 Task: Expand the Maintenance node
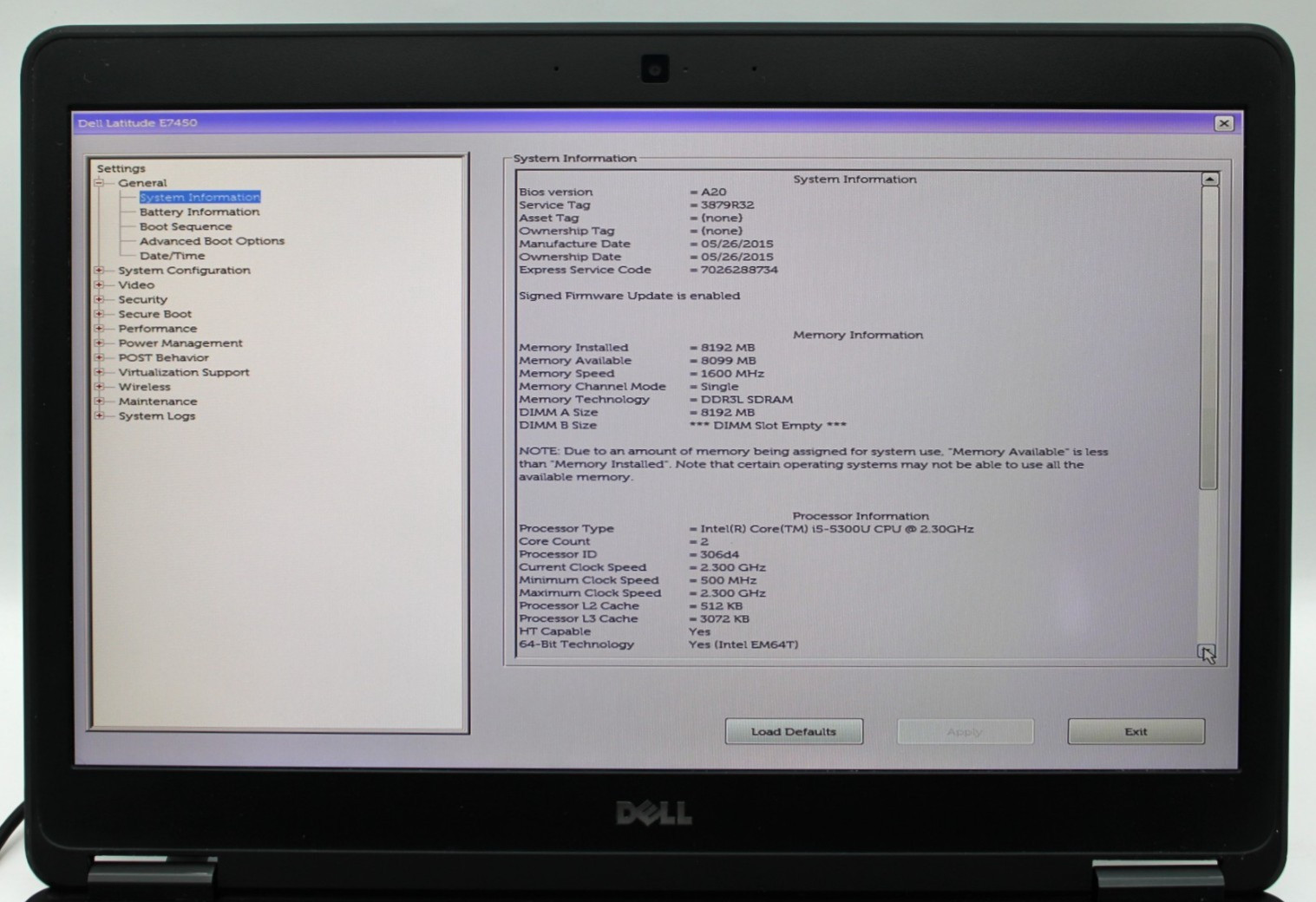point(99,402)
